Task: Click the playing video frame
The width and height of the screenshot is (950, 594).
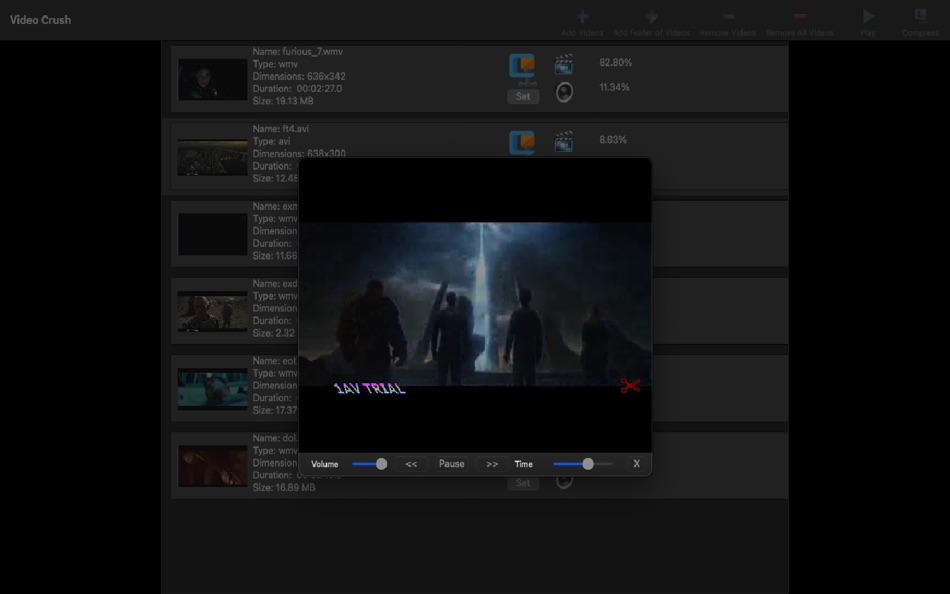Action: click(475, 304)
